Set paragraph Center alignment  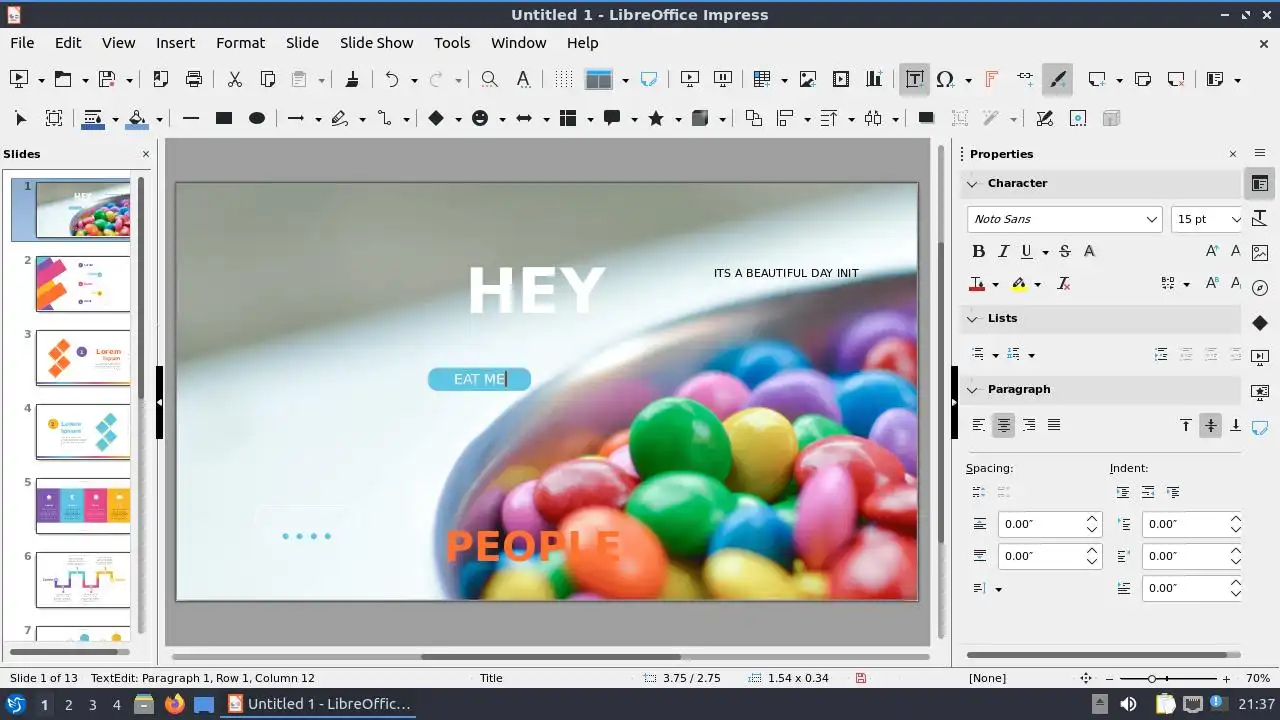point(1003,425)
